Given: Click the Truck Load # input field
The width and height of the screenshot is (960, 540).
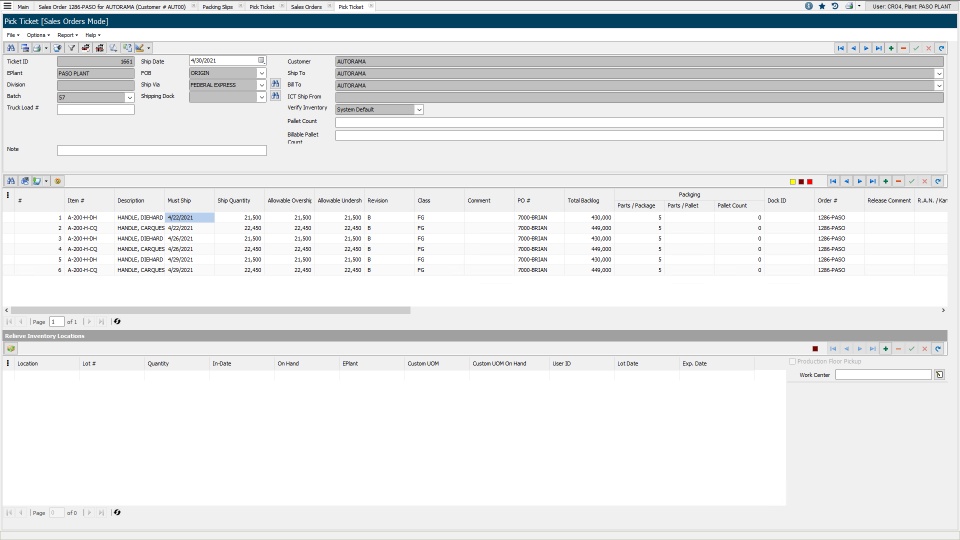Looking at the screenshot, I should [96, 110].
